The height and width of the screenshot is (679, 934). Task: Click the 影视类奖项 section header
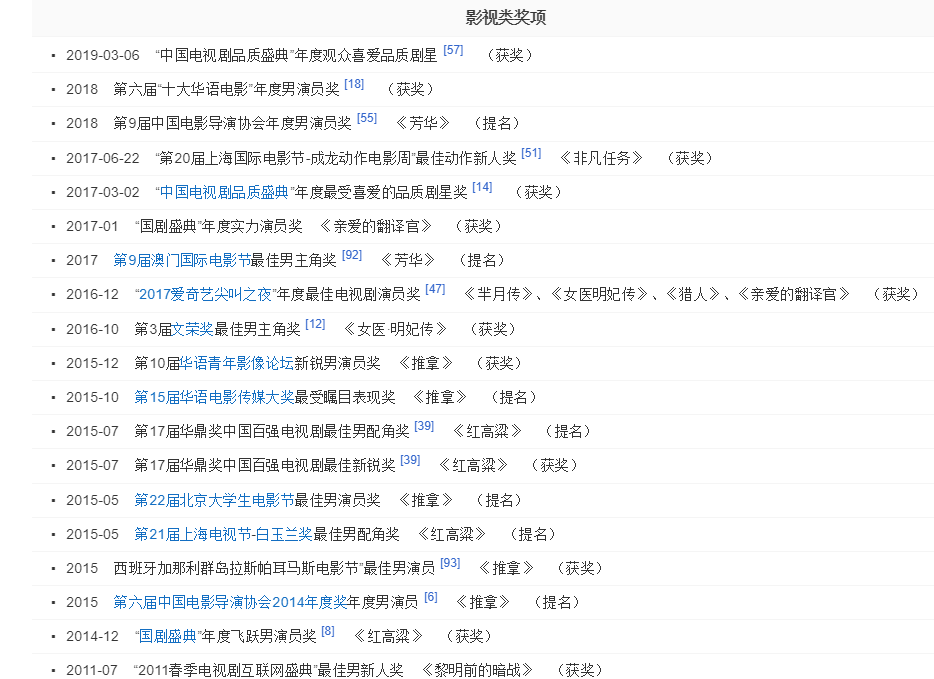tap(506, 17)
